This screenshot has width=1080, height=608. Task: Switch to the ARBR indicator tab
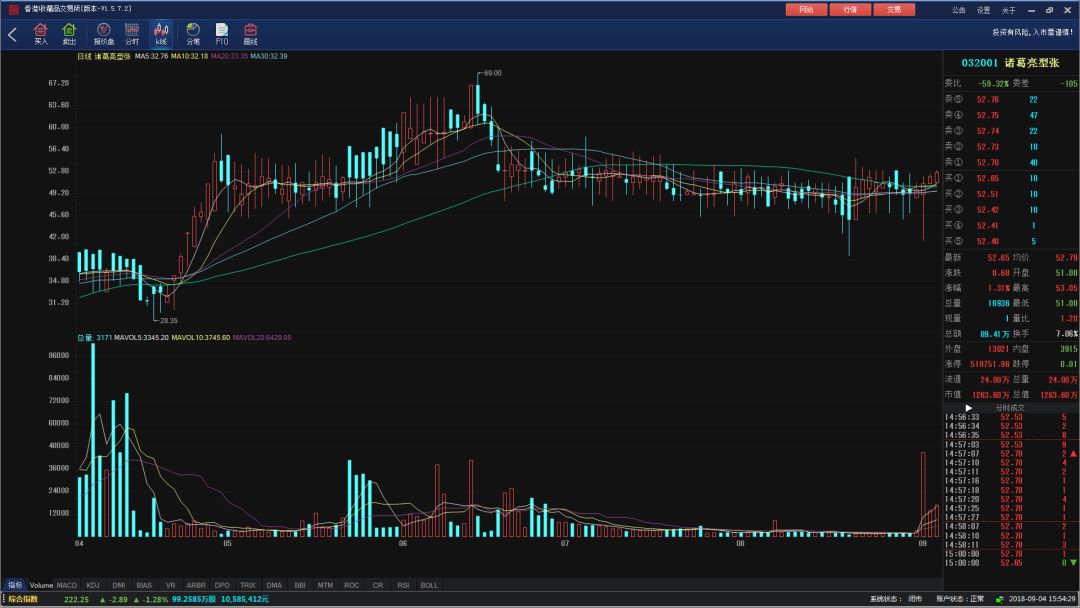click(196, 585)
